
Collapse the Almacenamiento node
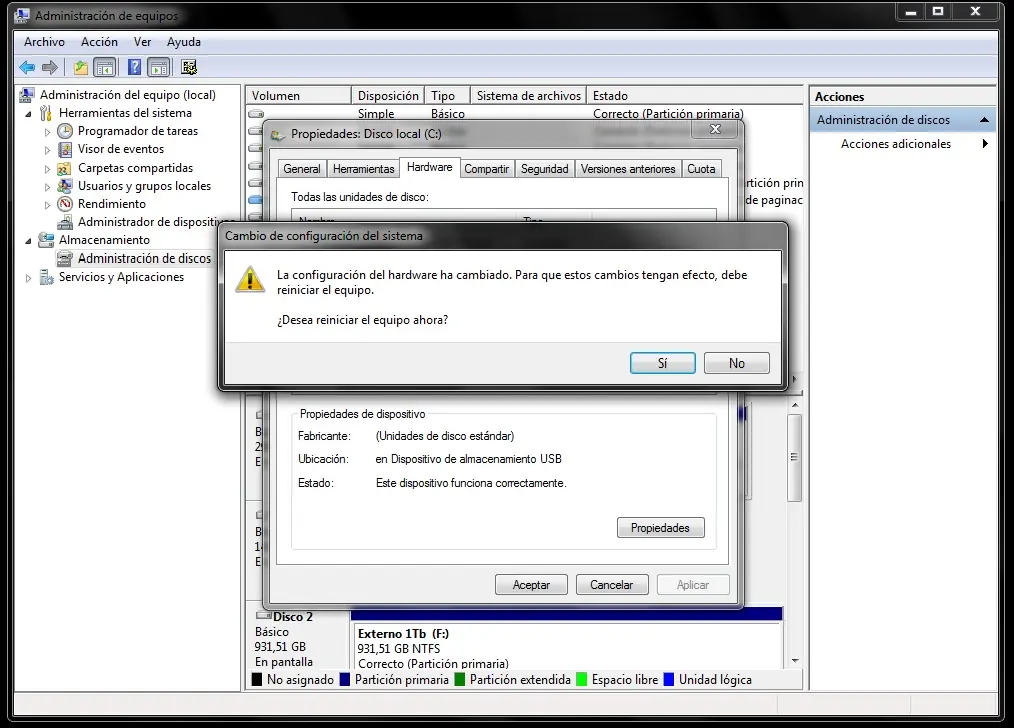point(28,241)
